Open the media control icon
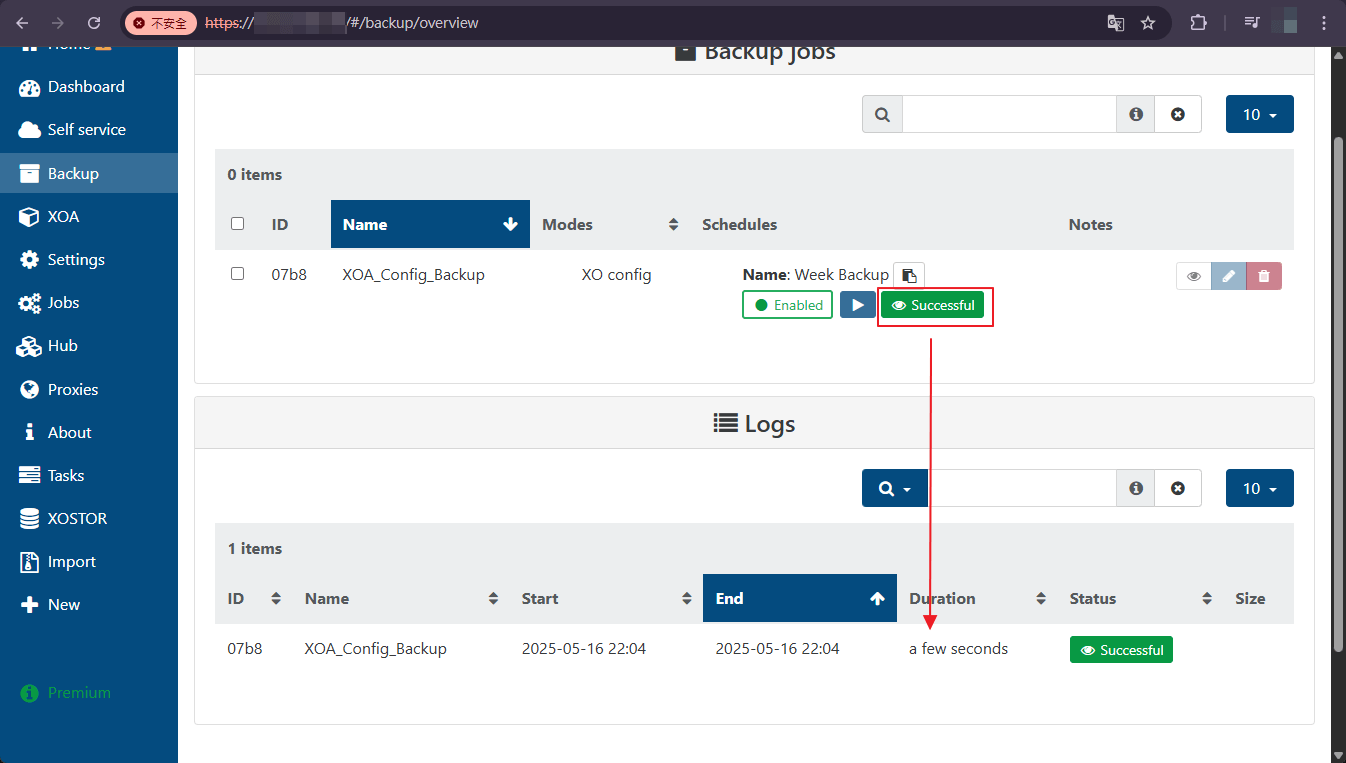 click(x=1251, y=22)
